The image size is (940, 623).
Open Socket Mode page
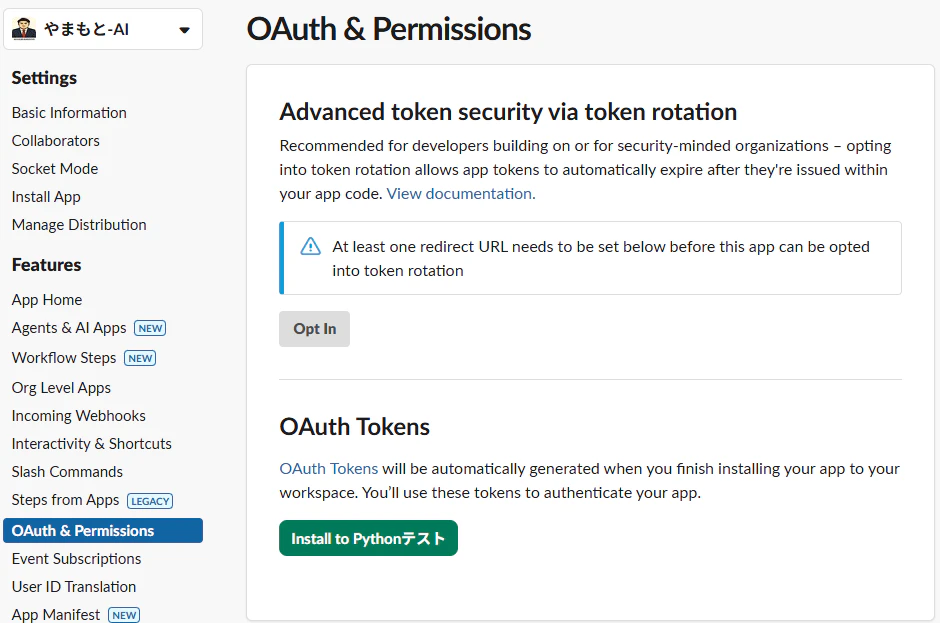click(55, 169)
